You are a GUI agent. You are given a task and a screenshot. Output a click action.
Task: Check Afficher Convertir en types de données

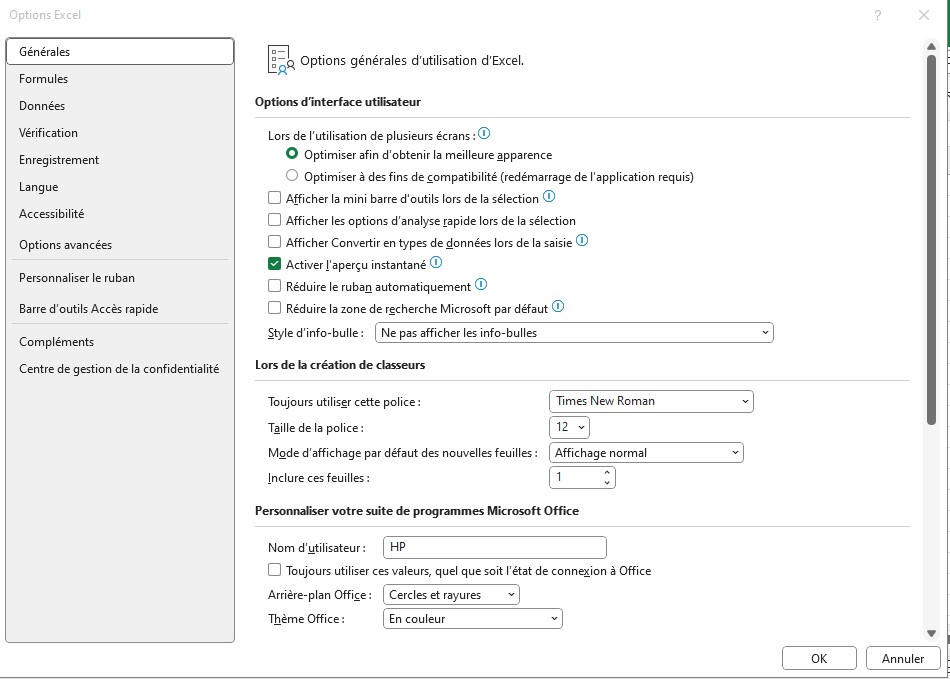[274, 242]
